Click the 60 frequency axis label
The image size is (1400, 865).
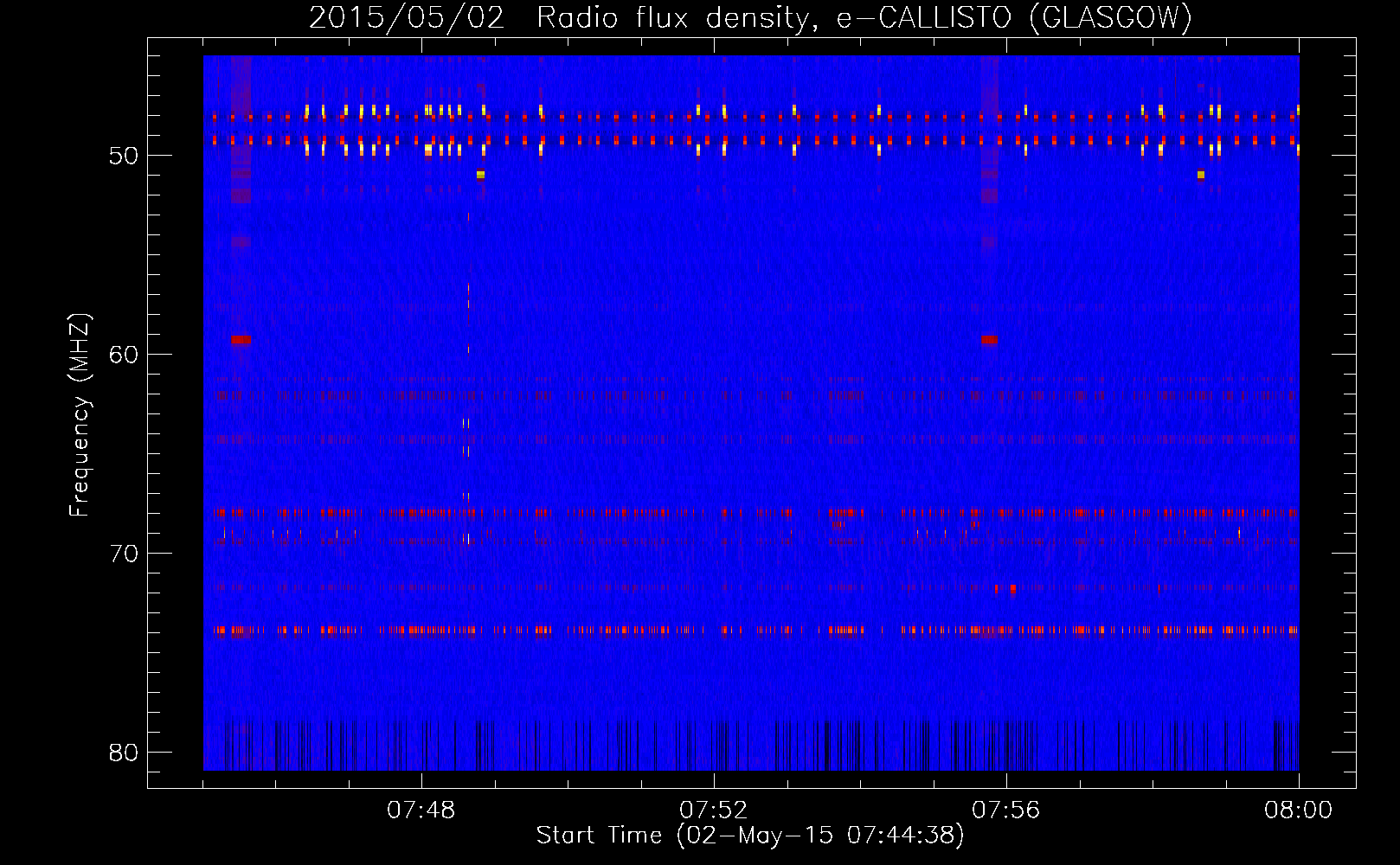(125, 355)
